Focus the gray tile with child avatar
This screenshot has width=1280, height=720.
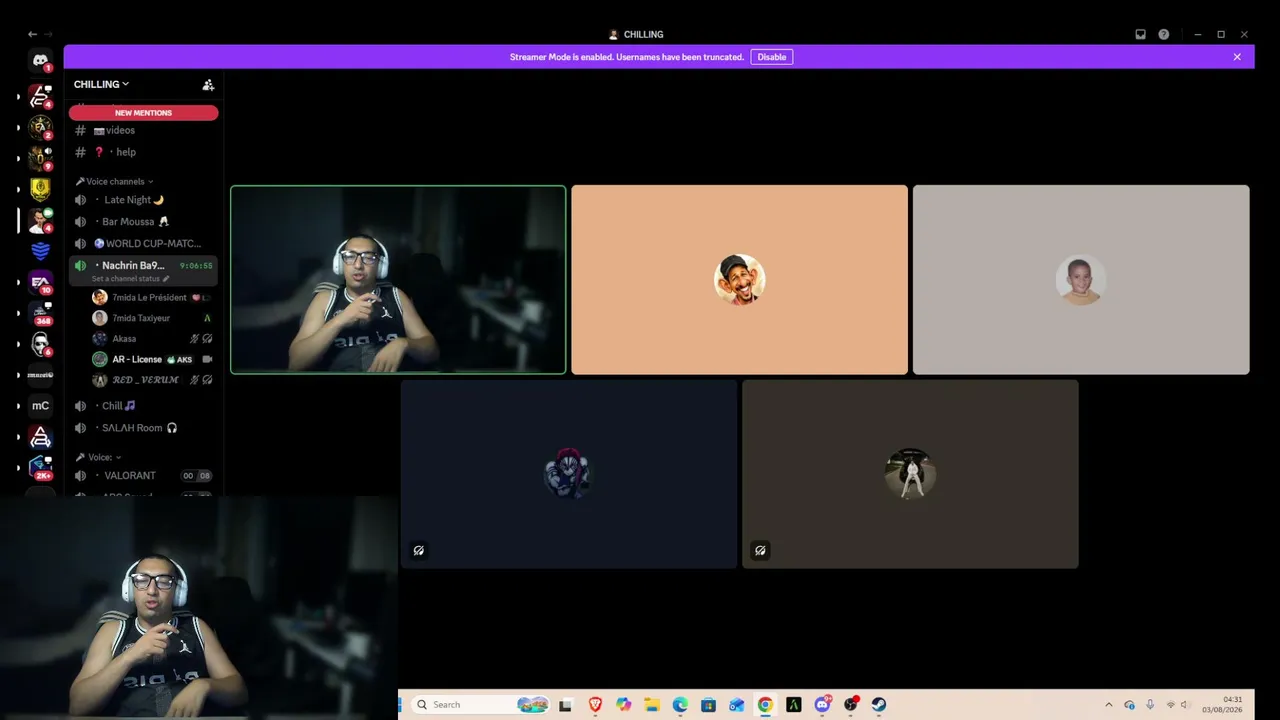point(1081,280)
